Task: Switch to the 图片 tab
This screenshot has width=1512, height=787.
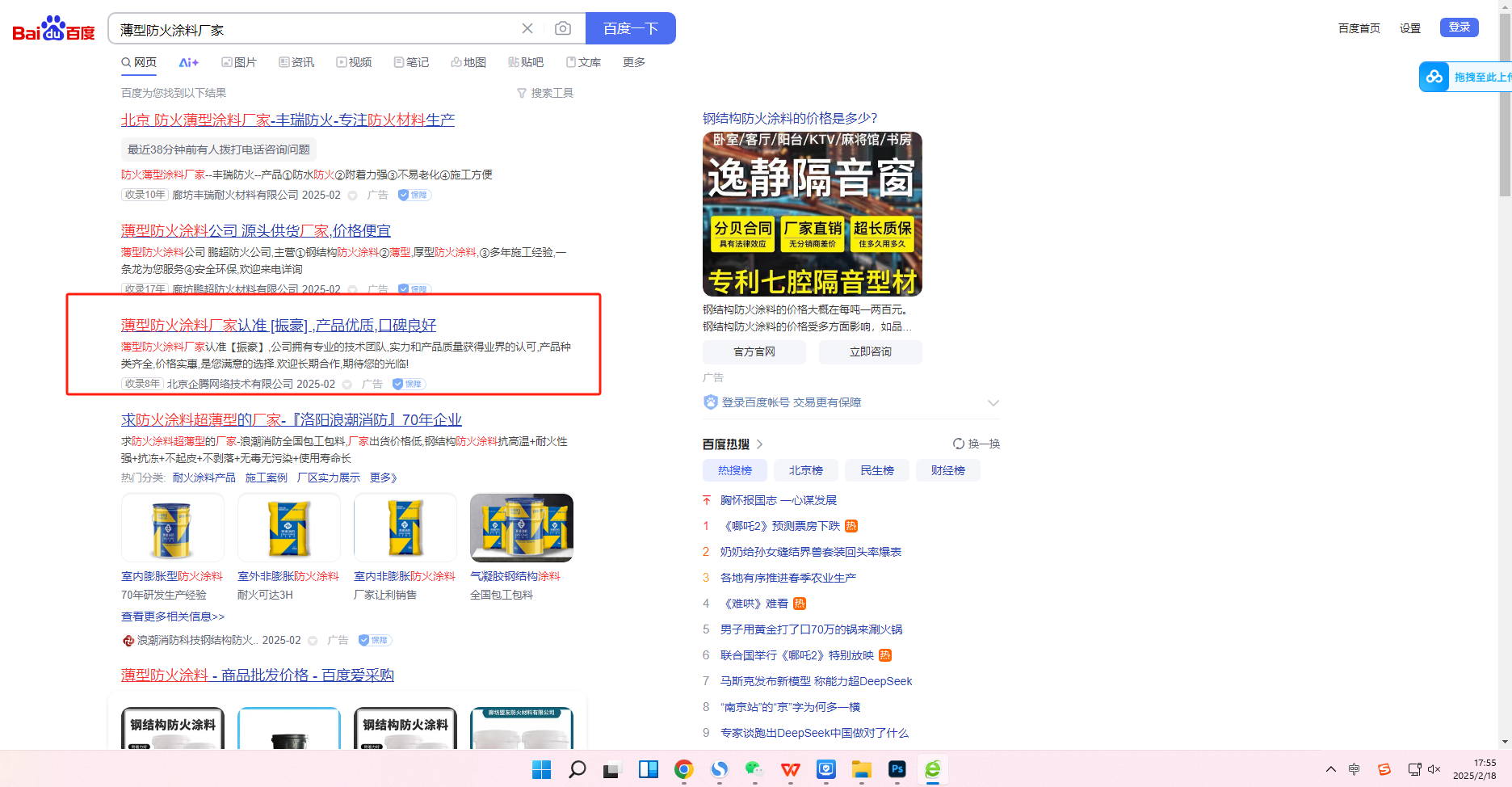Action: (239, 62)
